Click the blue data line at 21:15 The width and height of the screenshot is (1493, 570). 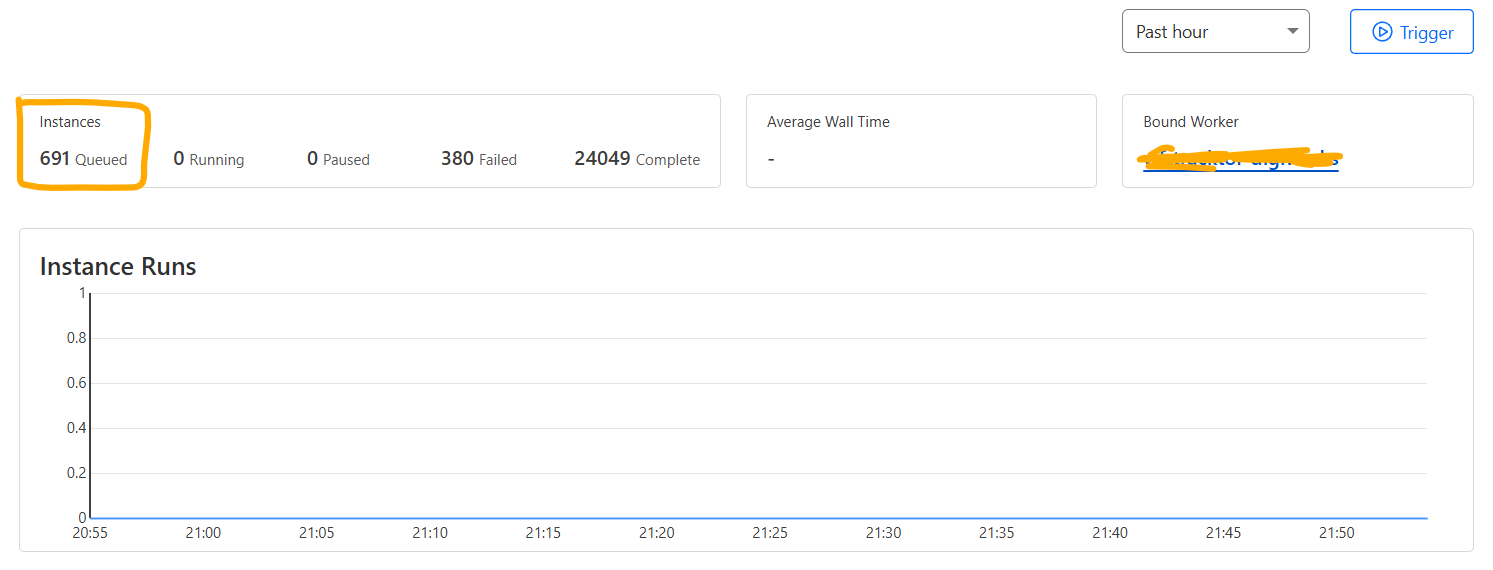[543, 518]
